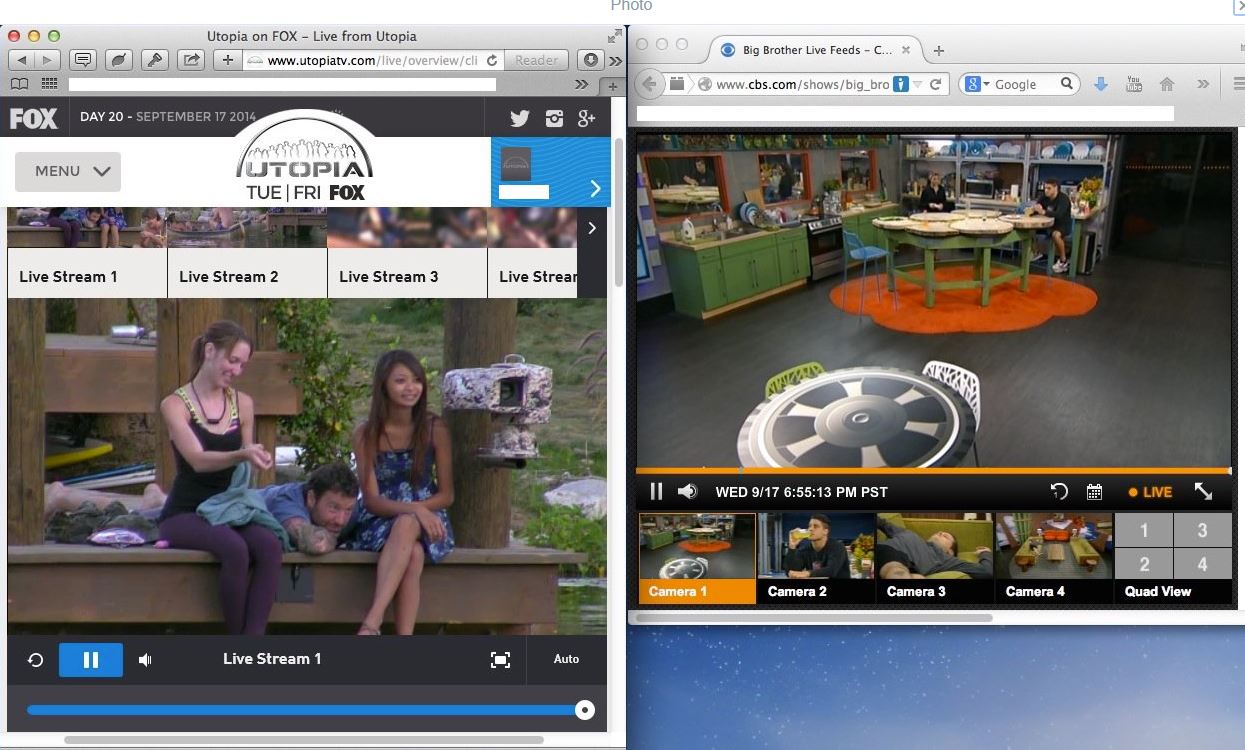This screenshot has width=1245, height=750.
Task: Add bookmark with Safari plus button
Action: tap(228, 60)
